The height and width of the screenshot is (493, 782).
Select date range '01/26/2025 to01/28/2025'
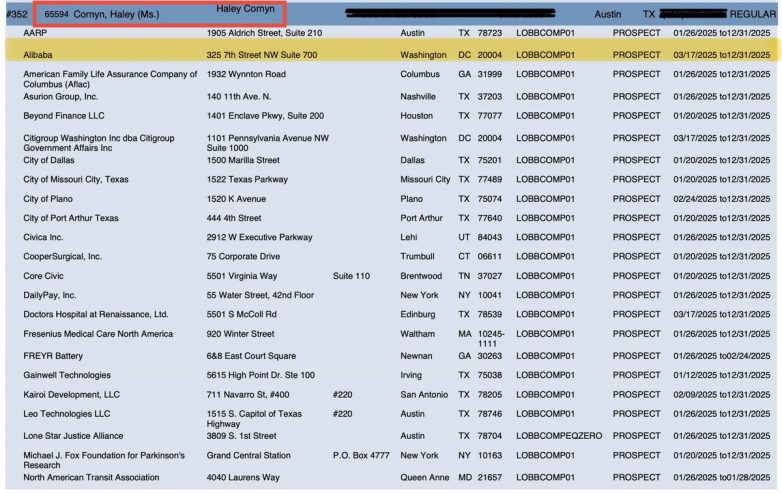coord(722,478)
